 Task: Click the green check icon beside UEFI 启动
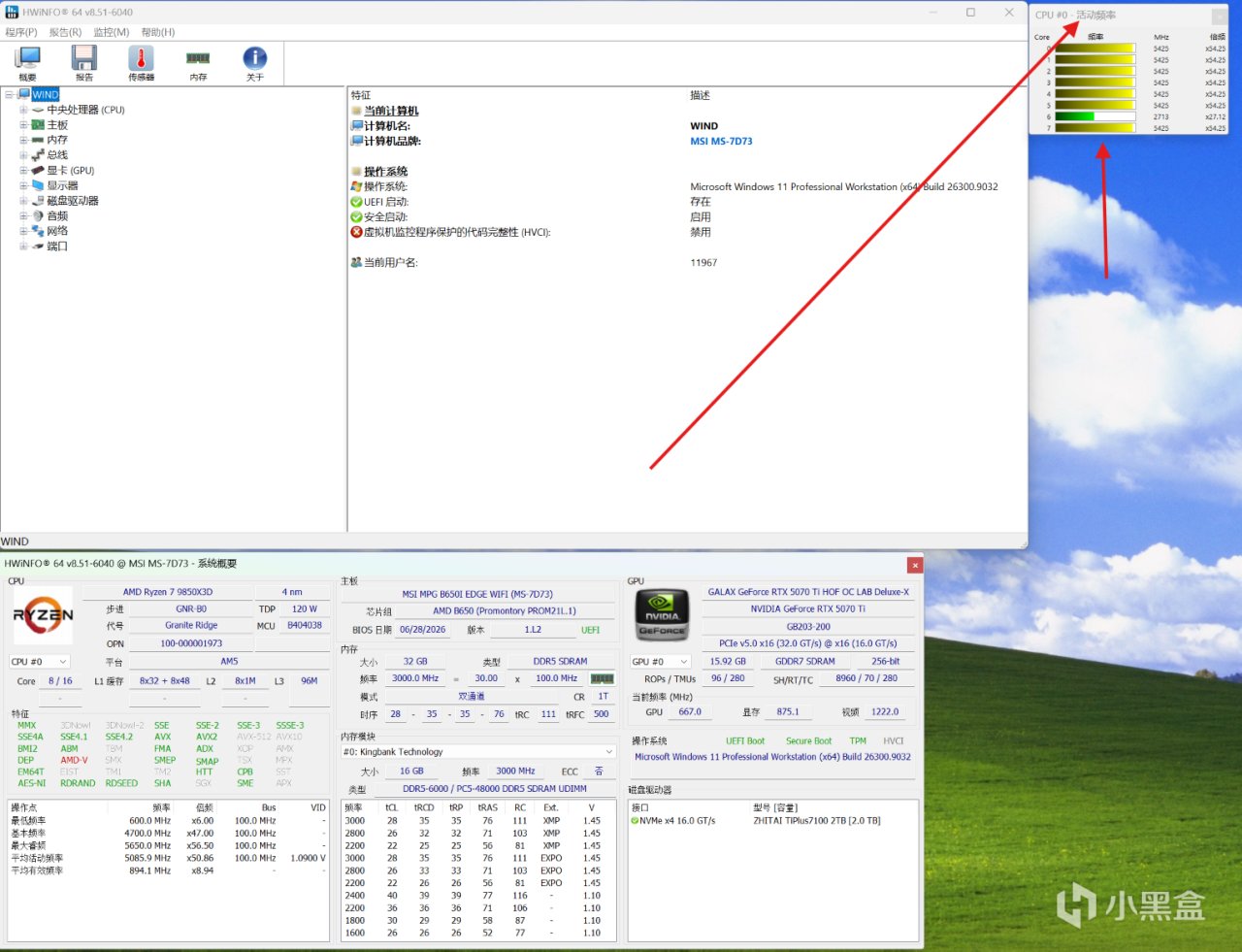(x=356, y=202)
